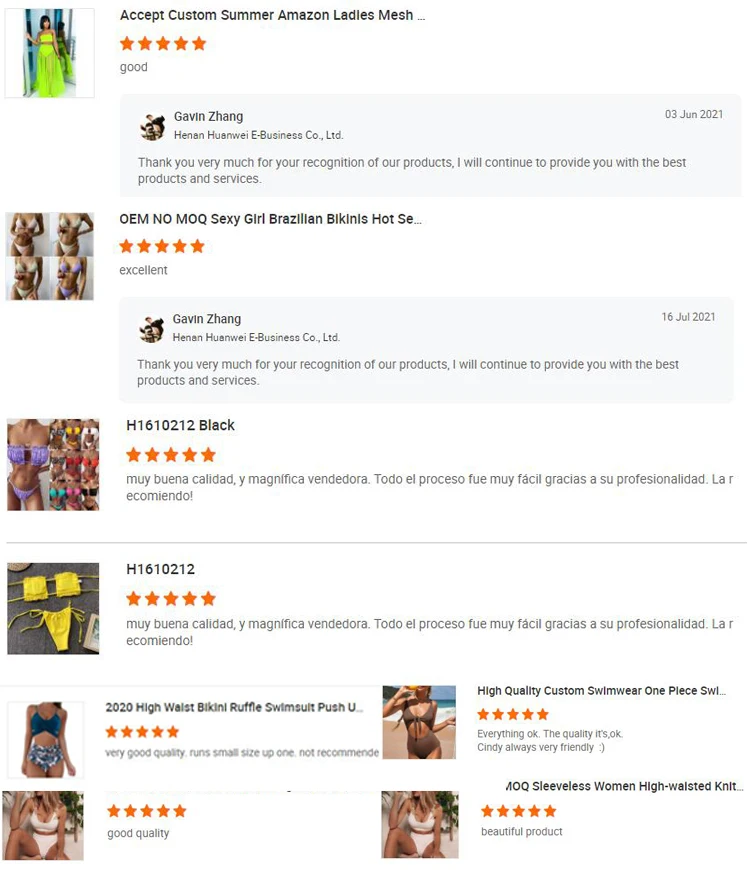Click the Brazilian bikinis four-photo thumbnail
750x870 pixels.
49,256
